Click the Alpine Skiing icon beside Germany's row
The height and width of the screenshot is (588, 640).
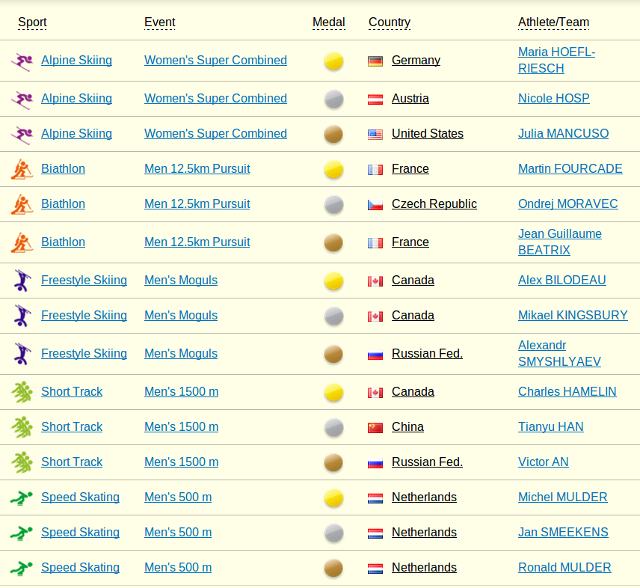pos(21,61)
